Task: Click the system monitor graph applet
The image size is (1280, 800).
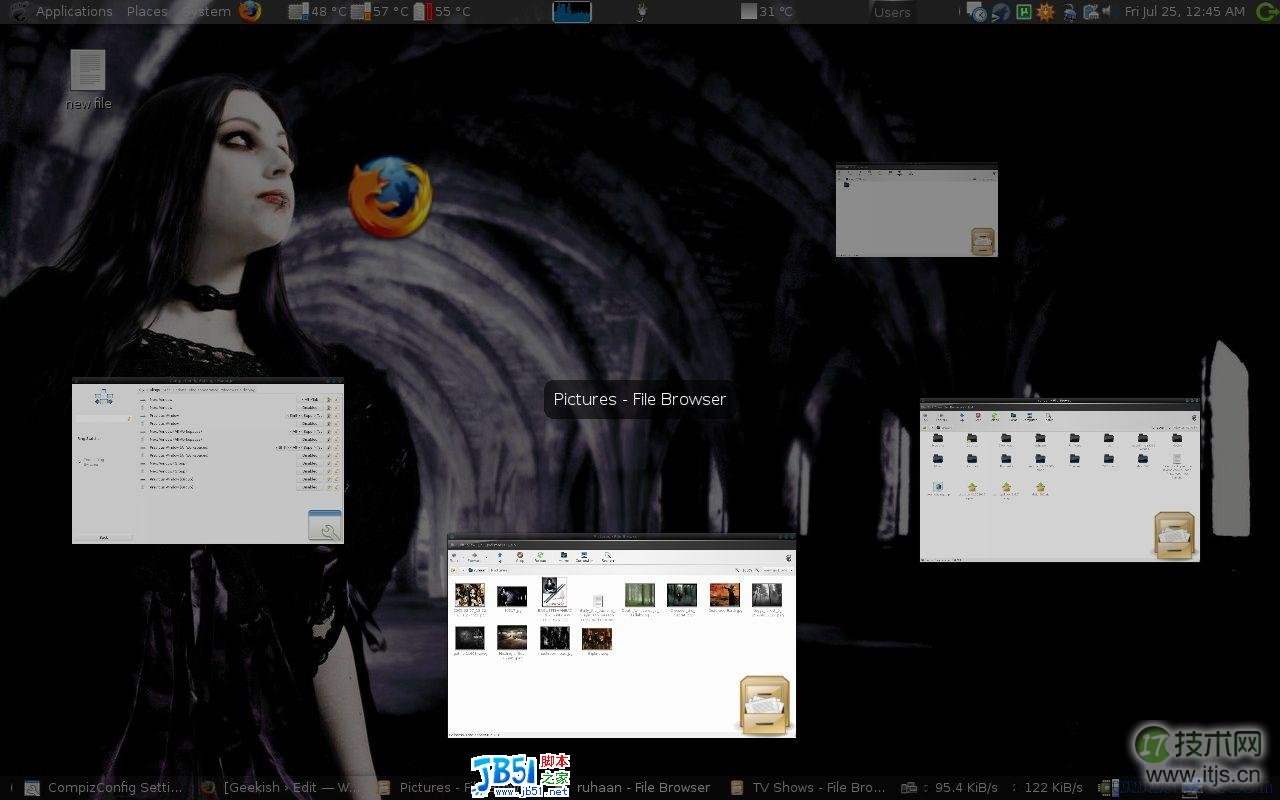Action: (x=572, y=12)
